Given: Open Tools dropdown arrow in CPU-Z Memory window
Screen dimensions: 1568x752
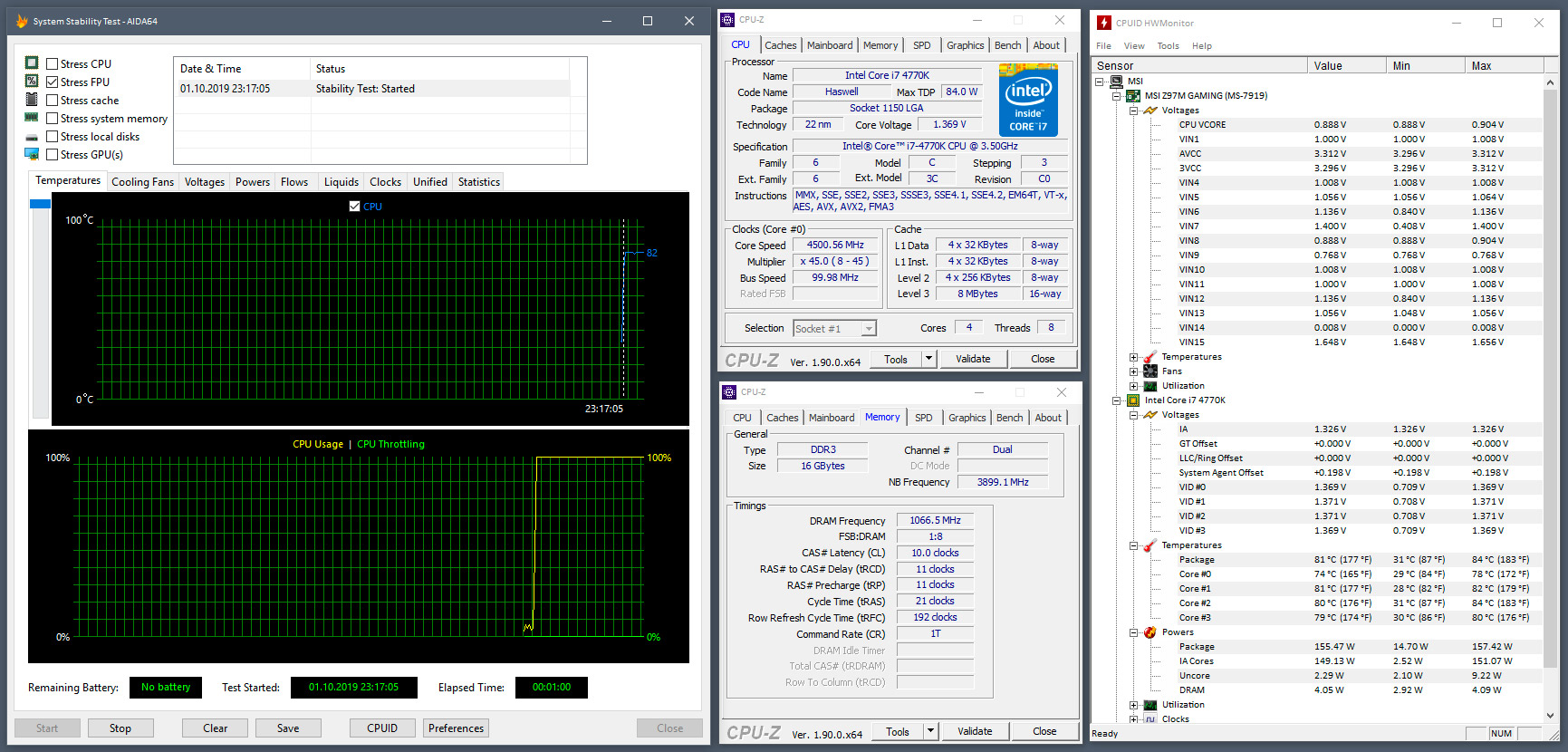Looking at the screenshot, I should 930,731.
